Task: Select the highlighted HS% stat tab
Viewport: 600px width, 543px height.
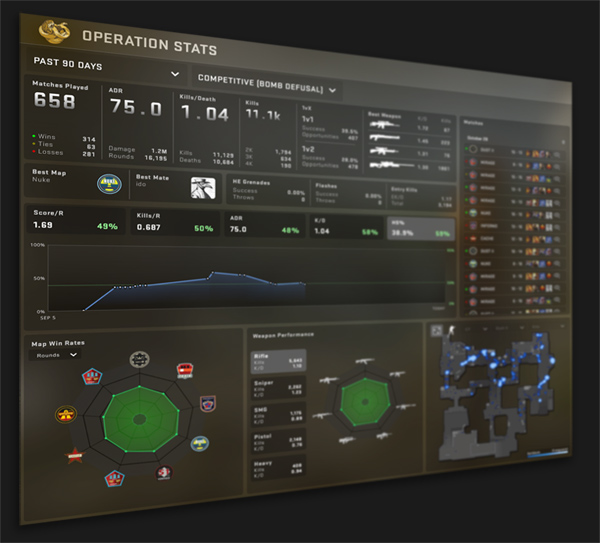Action: (422, 229)
